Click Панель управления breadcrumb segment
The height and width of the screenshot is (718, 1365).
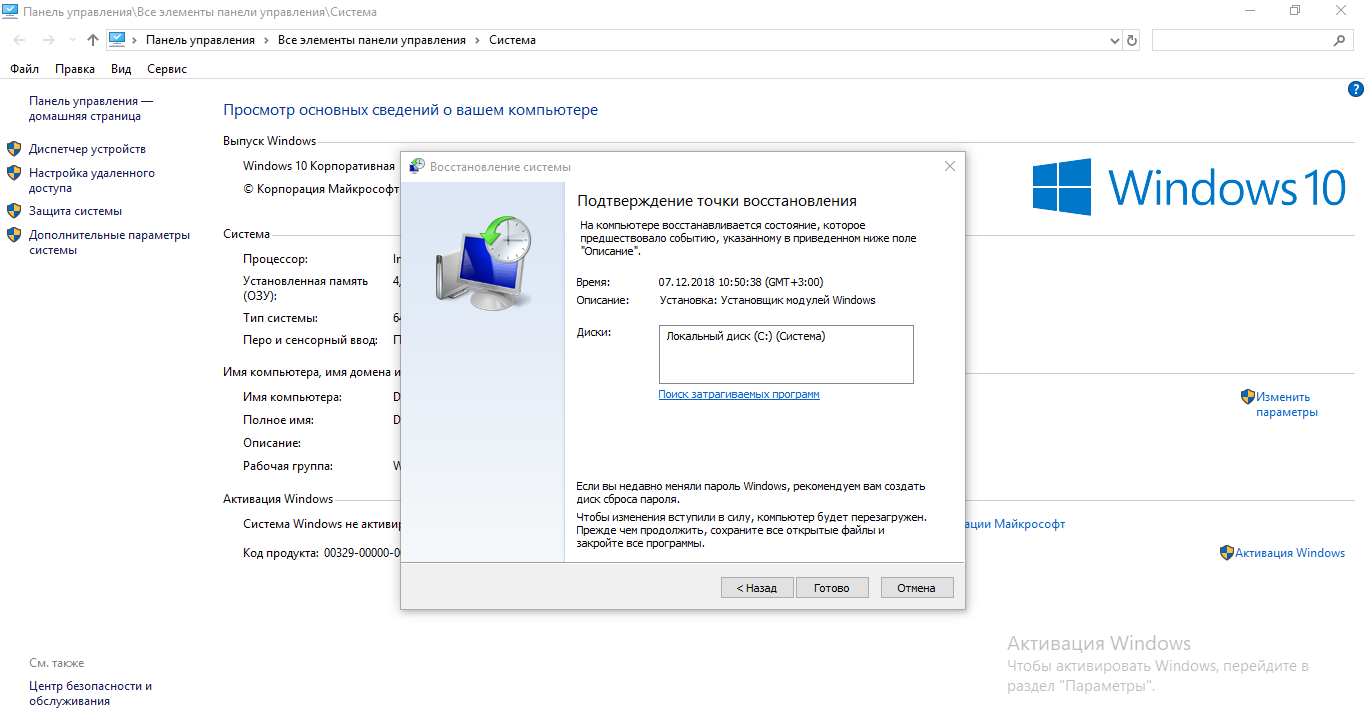coord(200,40)
